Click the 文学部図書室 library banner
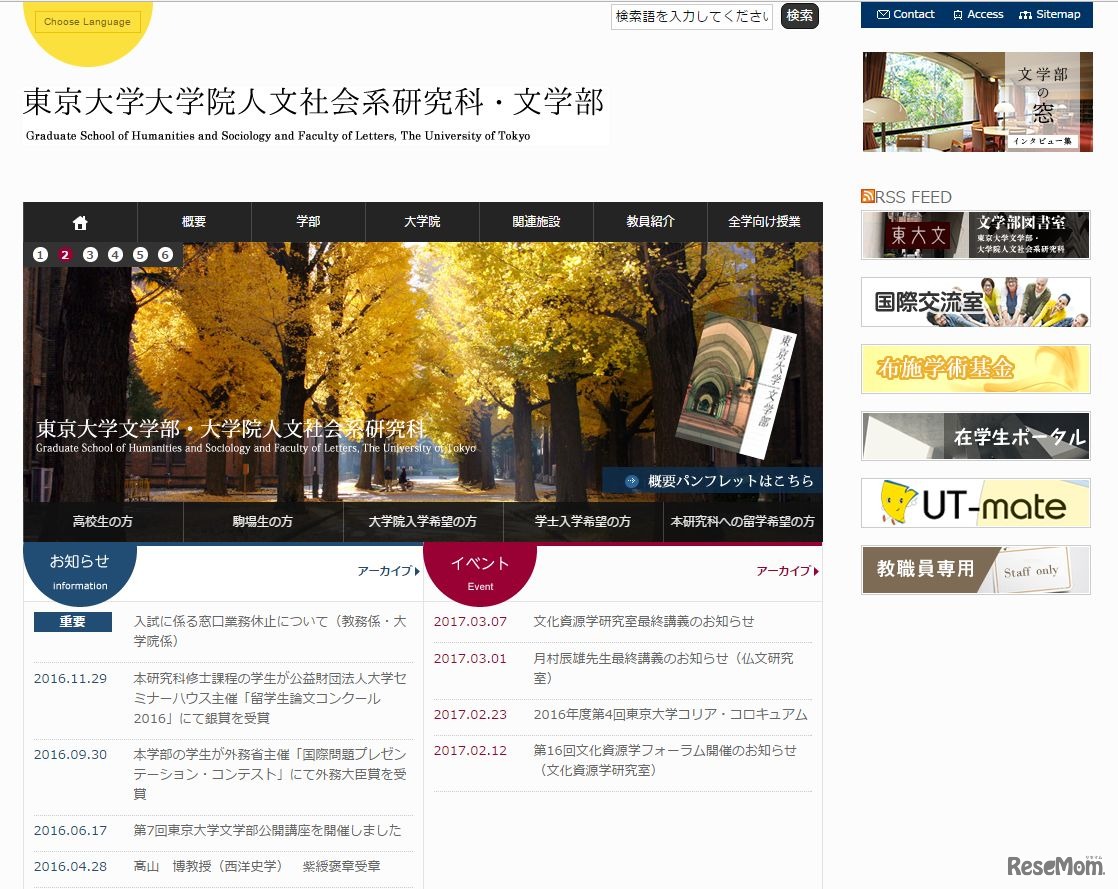 (x=975, y=235)
